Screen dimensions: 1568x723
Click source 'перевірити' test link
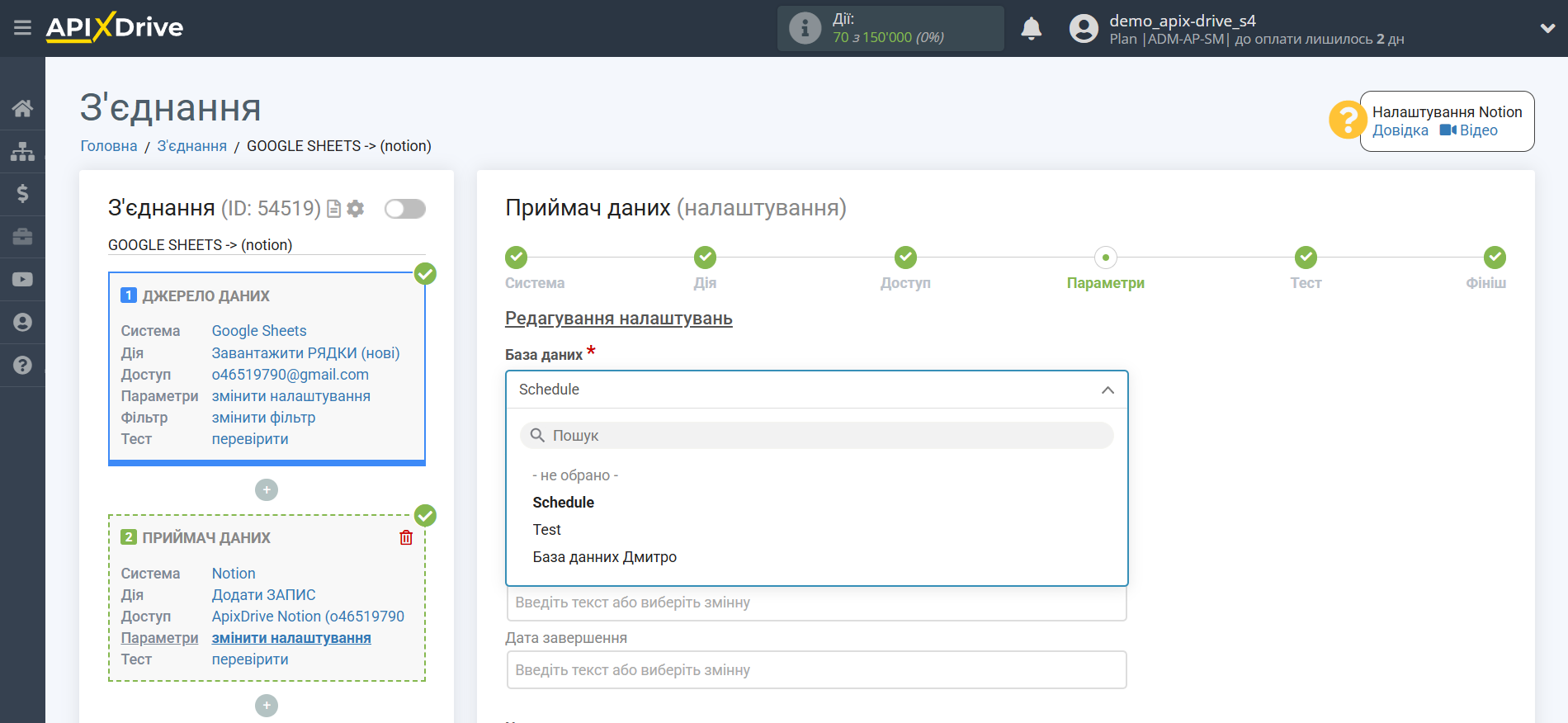[x=250, y=439]
